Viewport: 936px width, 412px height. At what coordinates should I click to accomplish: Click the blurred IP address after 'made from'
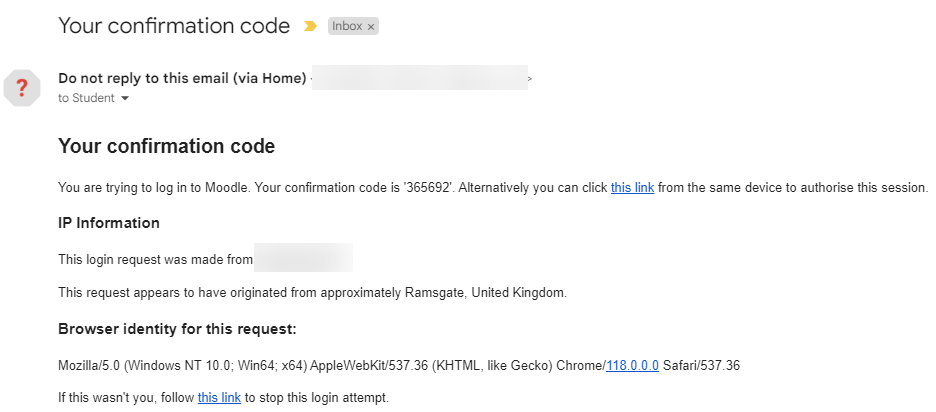[303, 257]
